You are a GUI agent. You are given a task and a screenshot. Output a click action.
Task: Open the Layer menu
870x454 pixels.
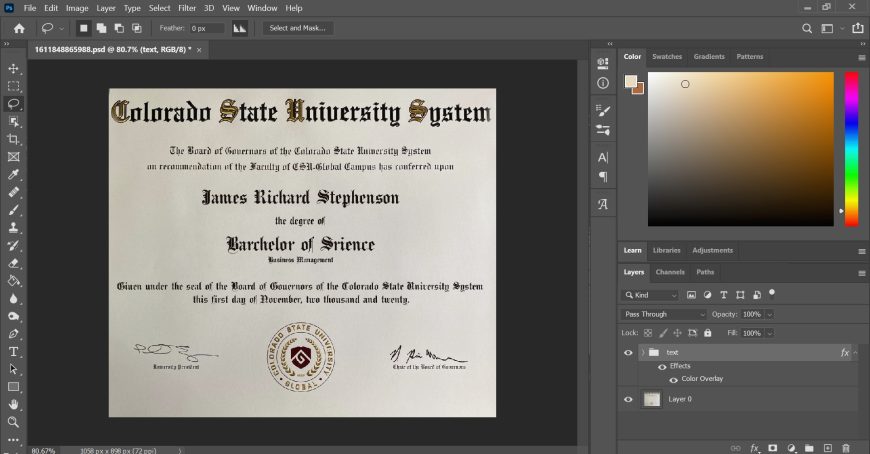(105, 8)
